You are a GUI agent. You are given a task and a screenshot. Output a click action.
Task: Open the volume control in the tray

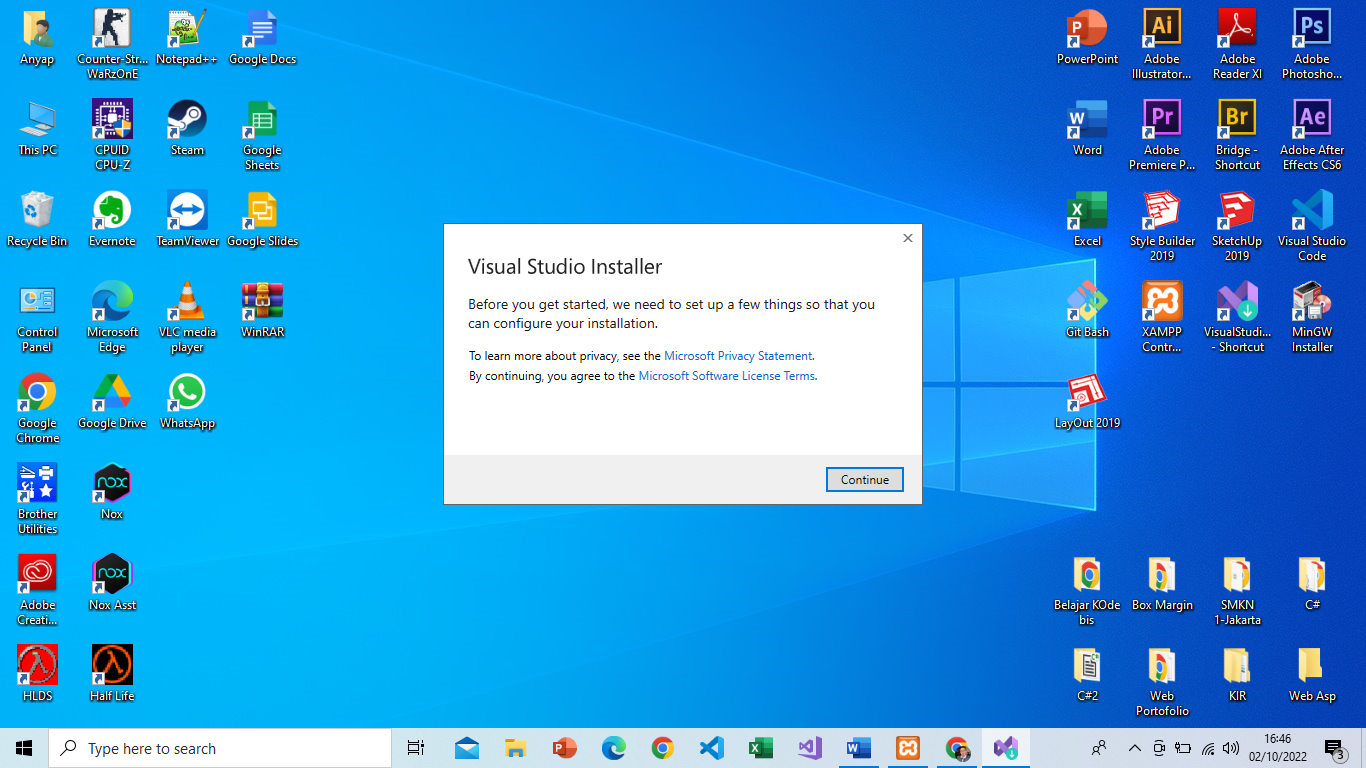tap(1231, 748)
